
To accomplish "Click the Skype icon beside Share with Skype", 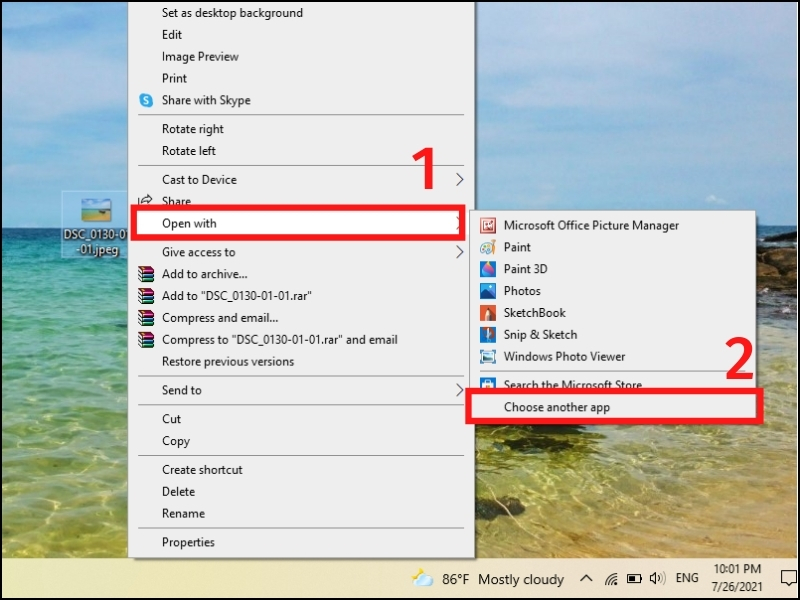I will (146, 100).
